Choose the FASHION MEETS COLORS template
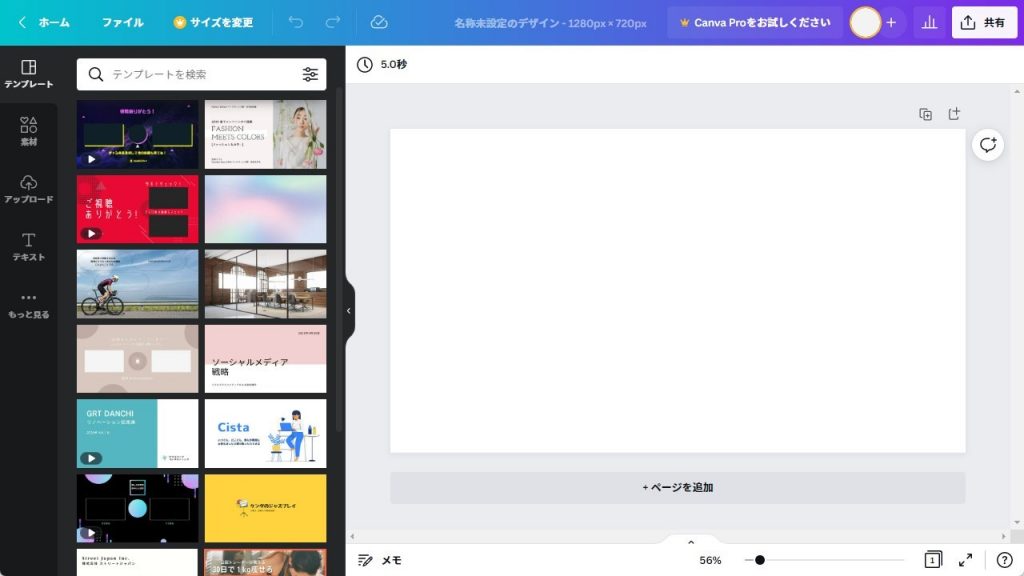This screenshot has width=1024, height=576. pos(265,135)
